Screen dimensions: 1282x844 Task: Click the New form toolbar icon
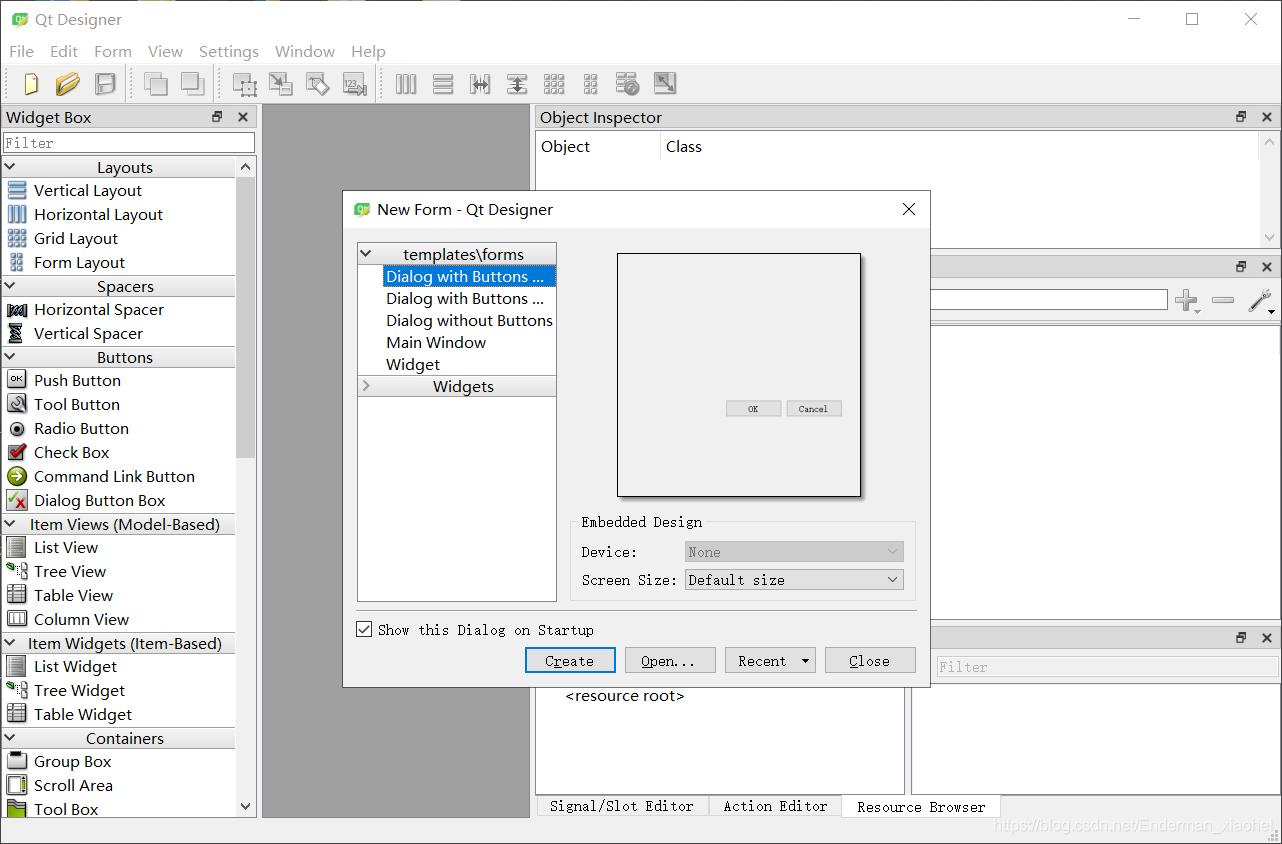31,84
